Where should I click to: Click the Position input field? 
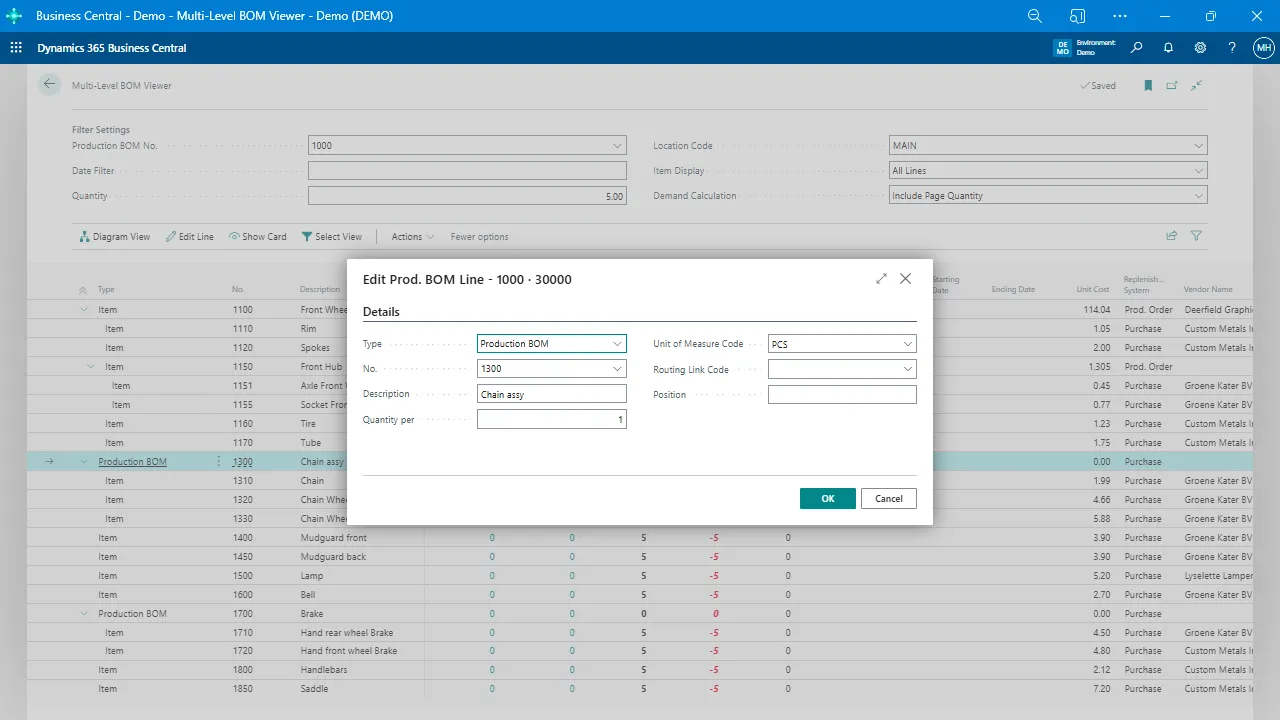841,395
